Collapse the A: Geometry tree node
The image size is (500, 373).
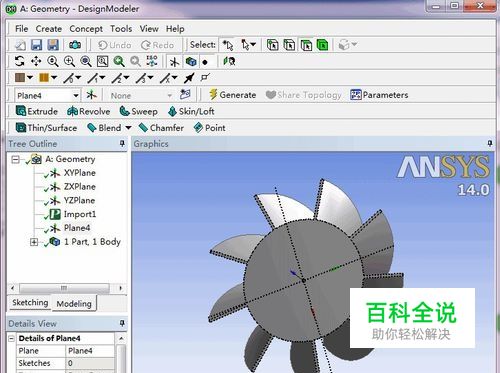[x=15, y=159]
